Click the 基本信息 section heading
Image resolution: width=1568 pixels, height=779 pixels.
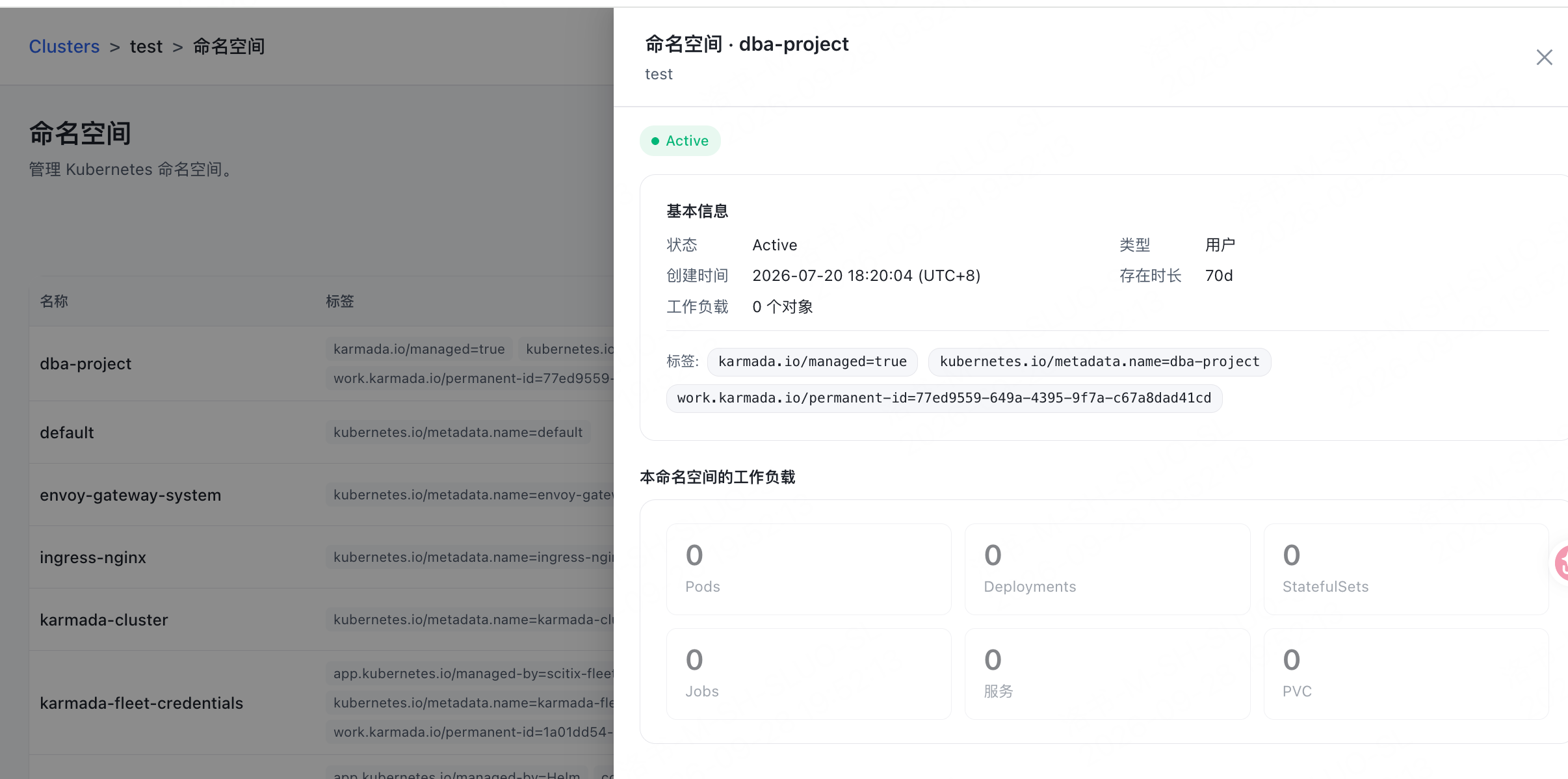(698, 211)
